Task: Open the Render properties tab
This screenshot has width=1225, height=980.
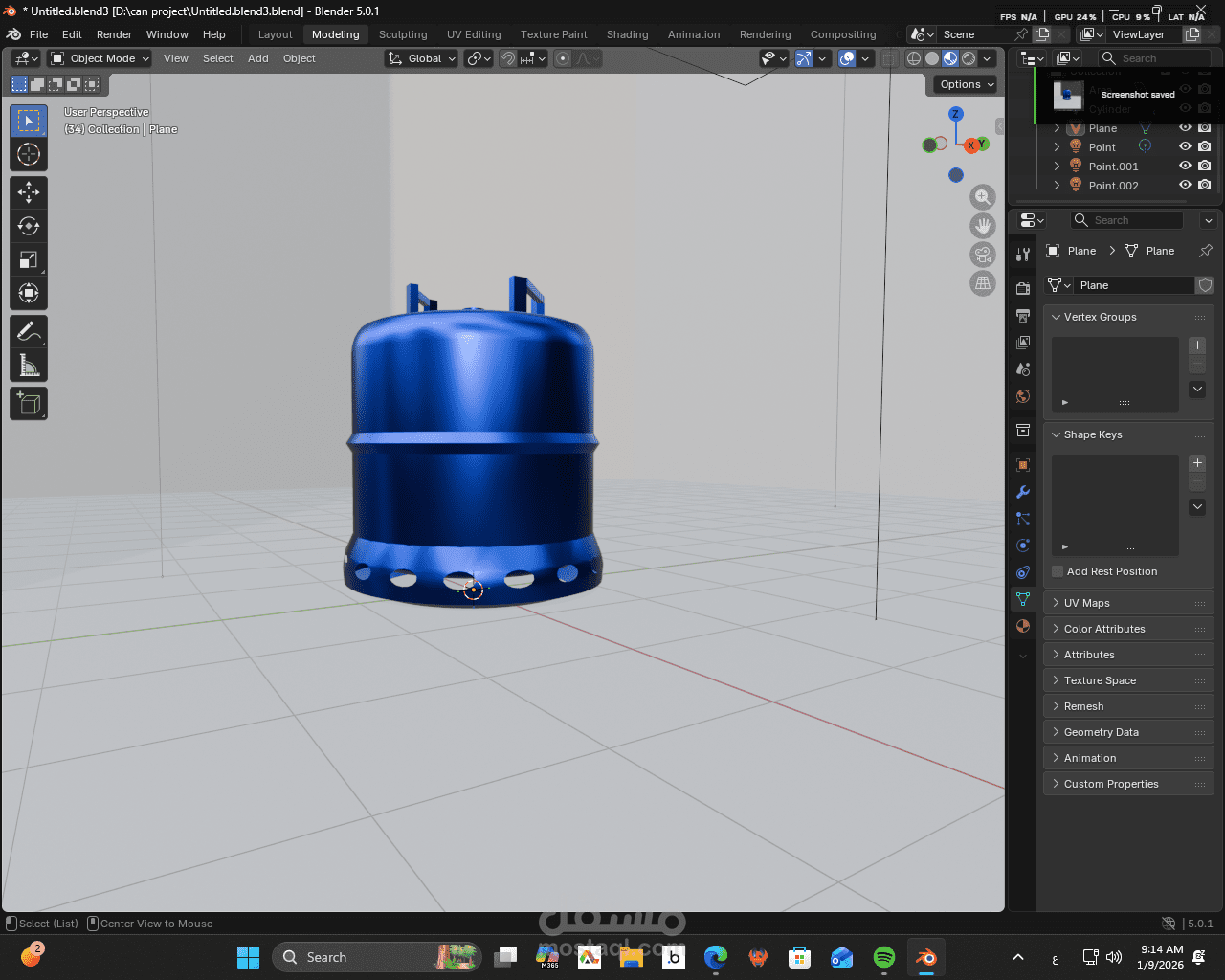Action: coord(1023,288)
